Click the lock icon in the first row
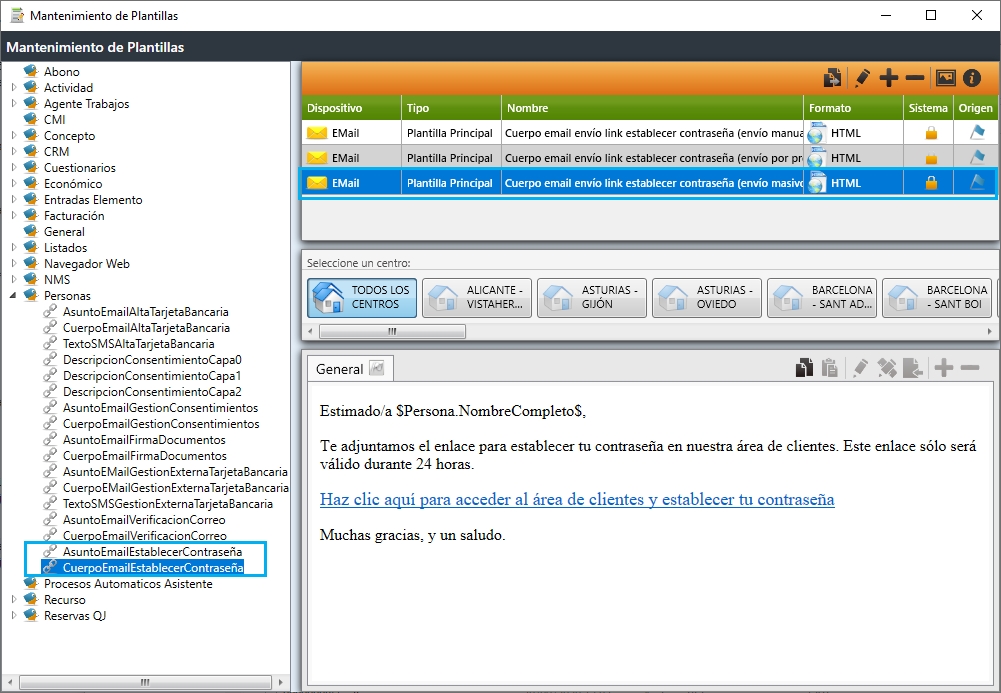The width and height of the screenshot is (1001, 693). (931, 133)
